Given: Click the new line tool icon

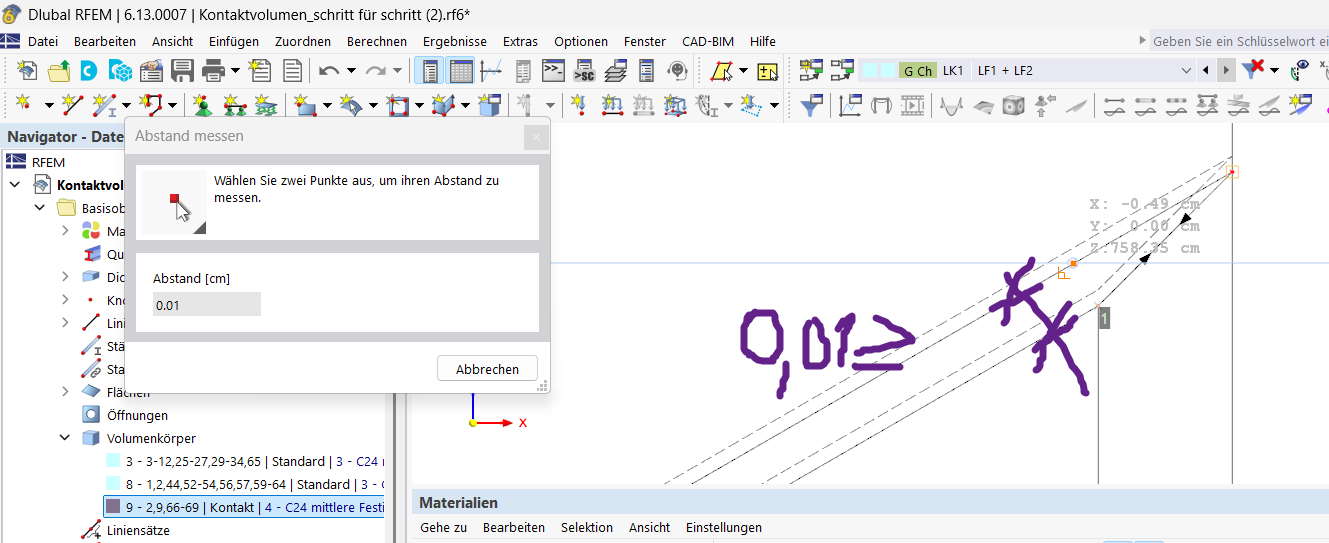Looking at the screenshot, I should 72,105.
